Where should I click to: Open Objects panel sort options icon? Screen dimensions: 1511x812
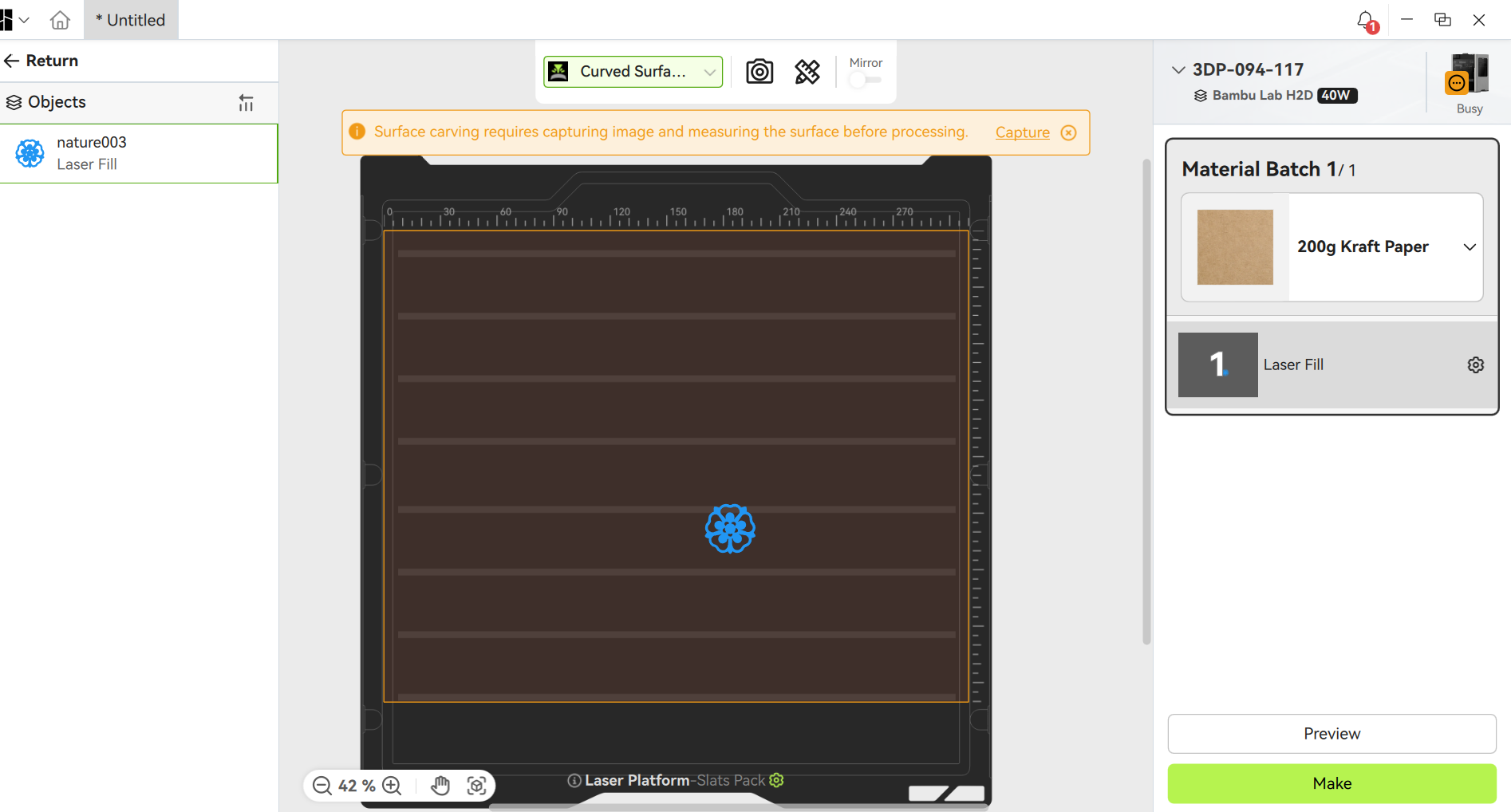pyautogui.click(x=246, y=102)
